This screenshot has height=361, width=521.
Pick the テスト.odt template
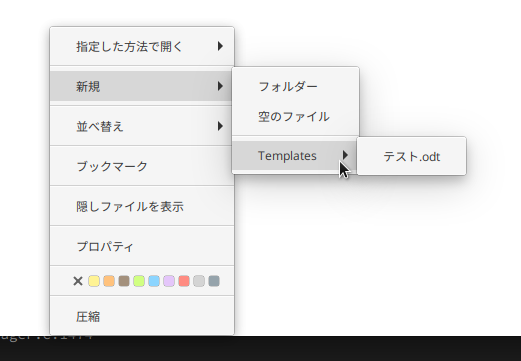click(412, 156)
